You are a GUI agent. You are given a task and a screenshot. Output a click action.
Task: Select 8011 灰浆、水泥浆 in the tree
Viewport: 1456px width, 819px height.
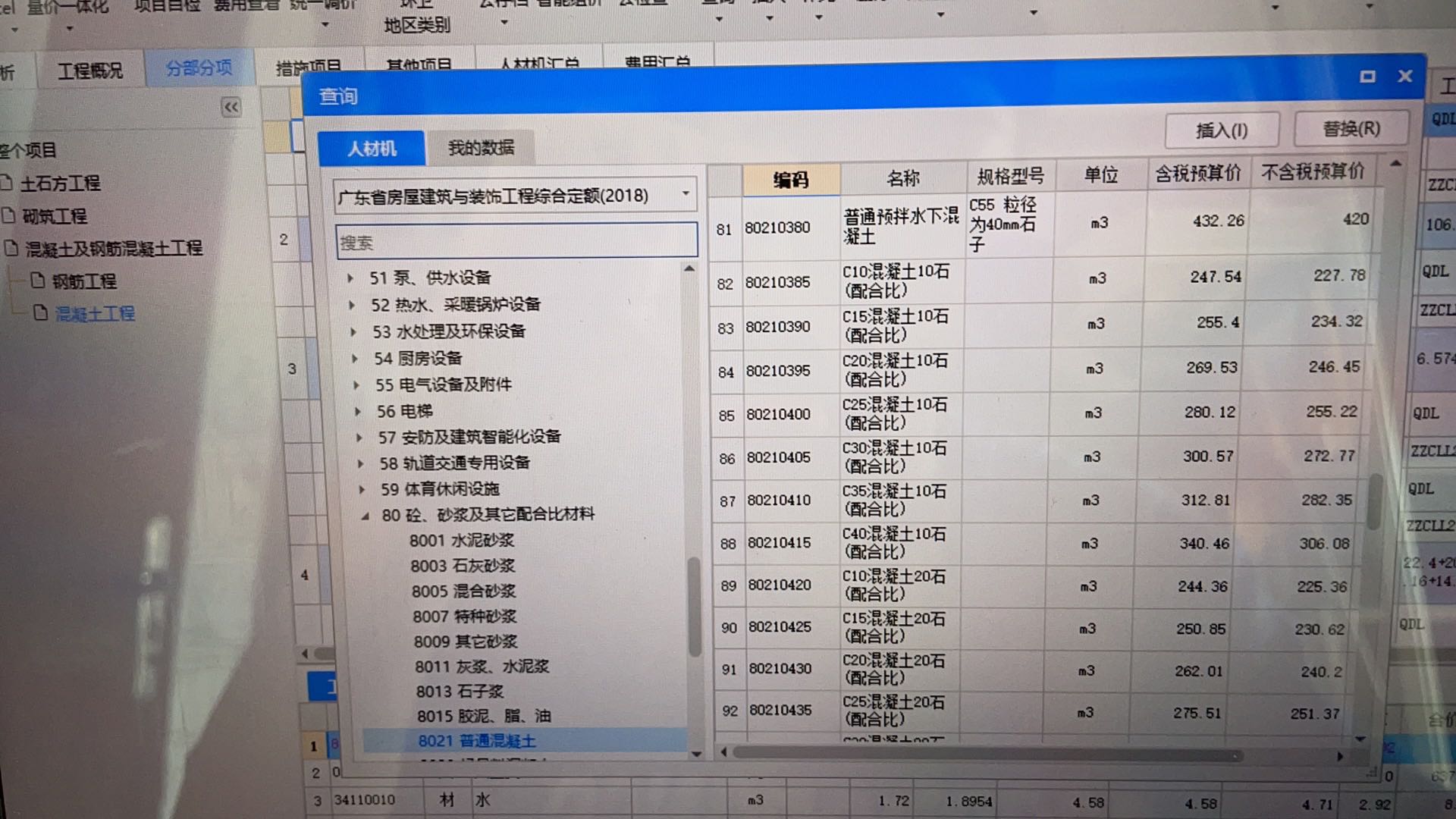click(482, 667)
